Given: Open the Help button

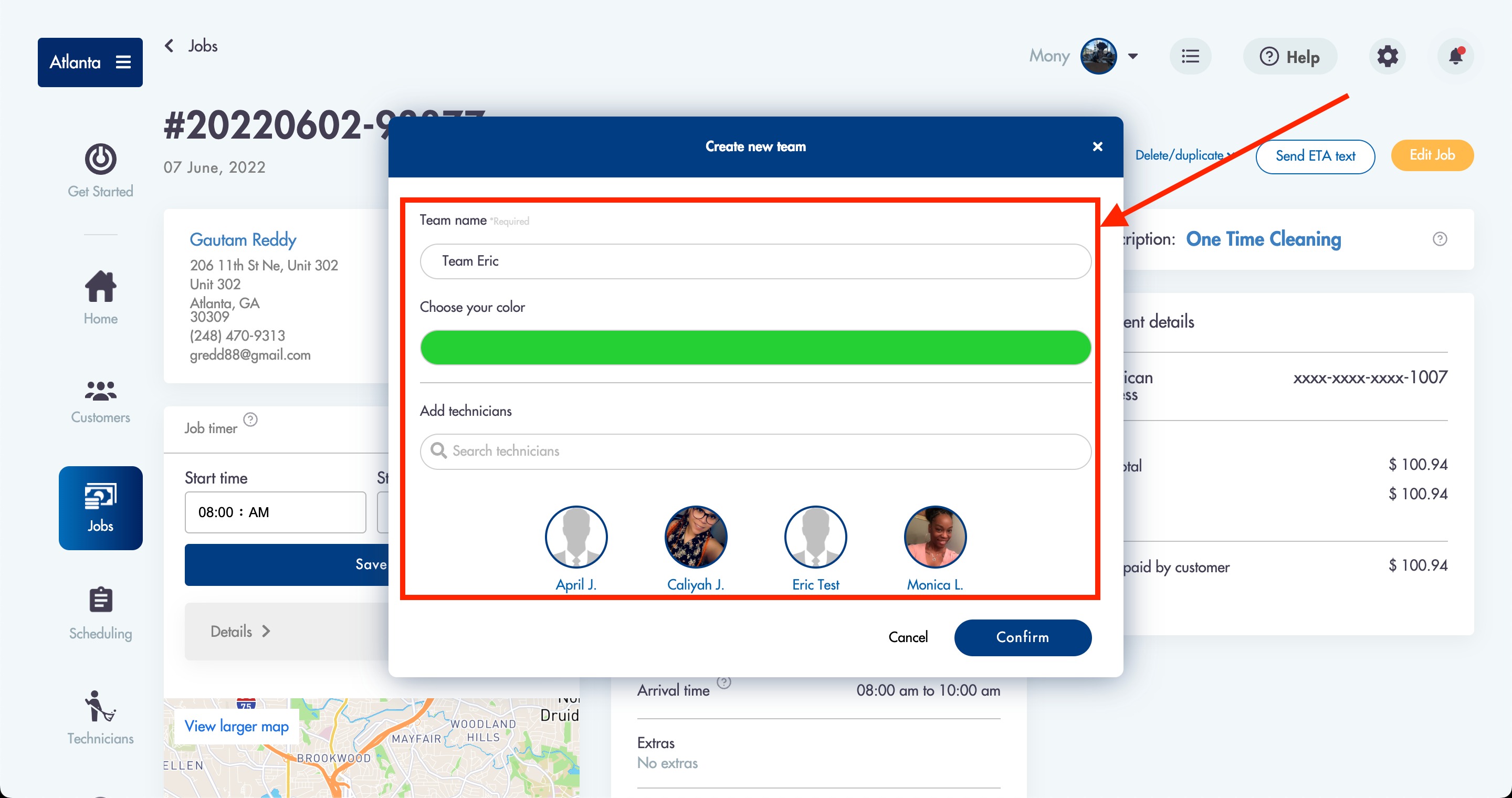Looking at the screenshot, I should click(x=1289, y=56).
